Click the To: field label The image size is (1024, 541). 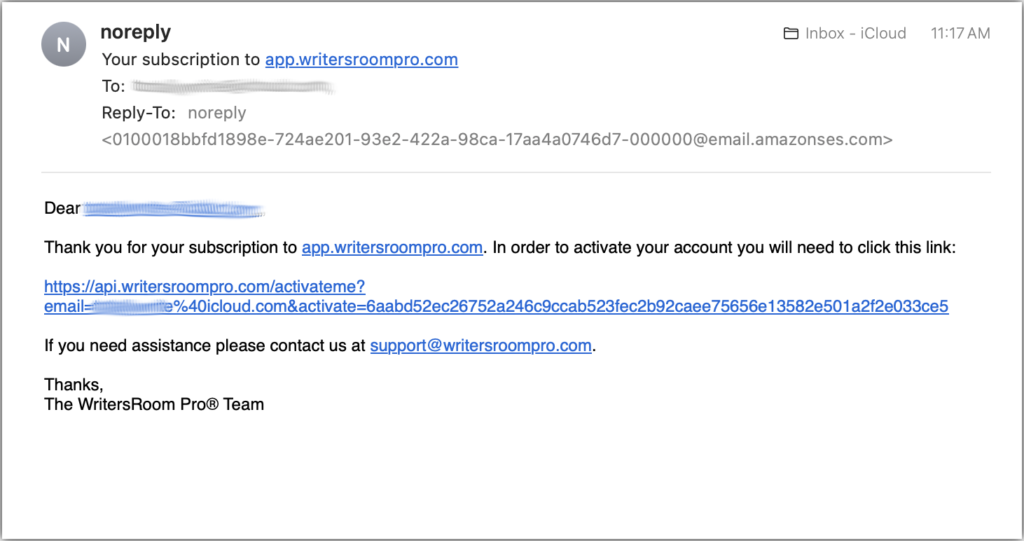pyautogui.click(x=113, y=86)
